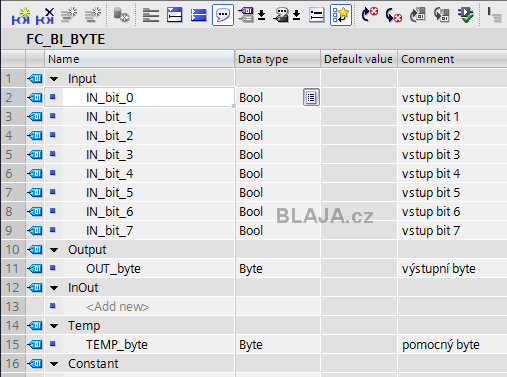This screenshot has width=507, height=377.
Task: Click the Close all networks icon
Action: tap(198, 15)
